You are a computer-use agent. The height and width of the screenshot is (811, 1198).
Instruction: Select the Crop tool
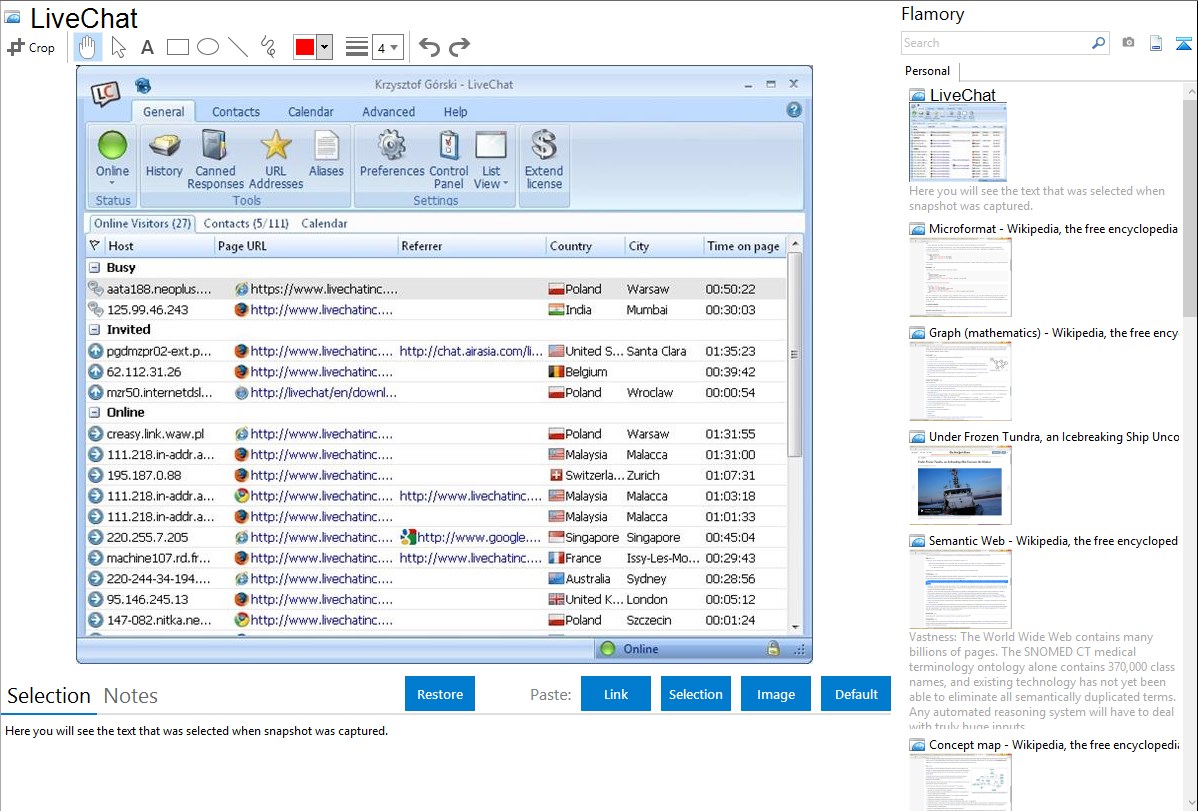(x=31, y=47)
